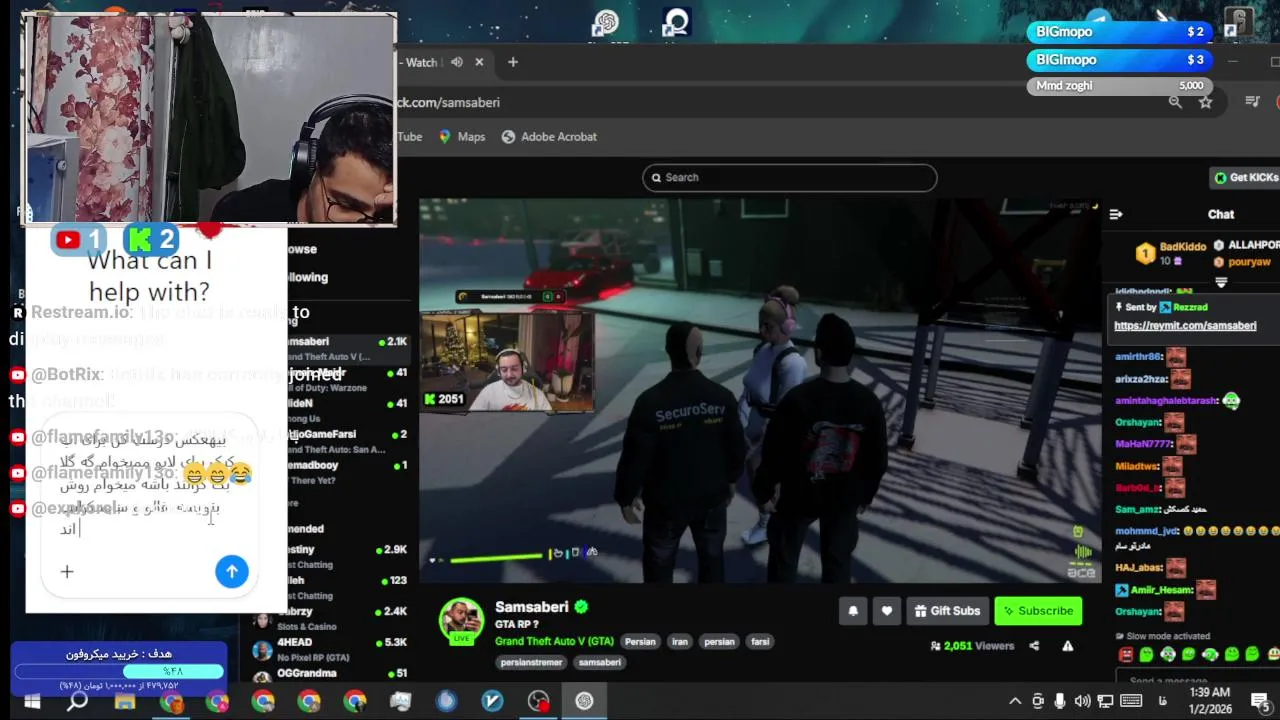The image size is (1280, 720).
Task: Open the OBS Studio taskbar icon
Action: (538, 701)
